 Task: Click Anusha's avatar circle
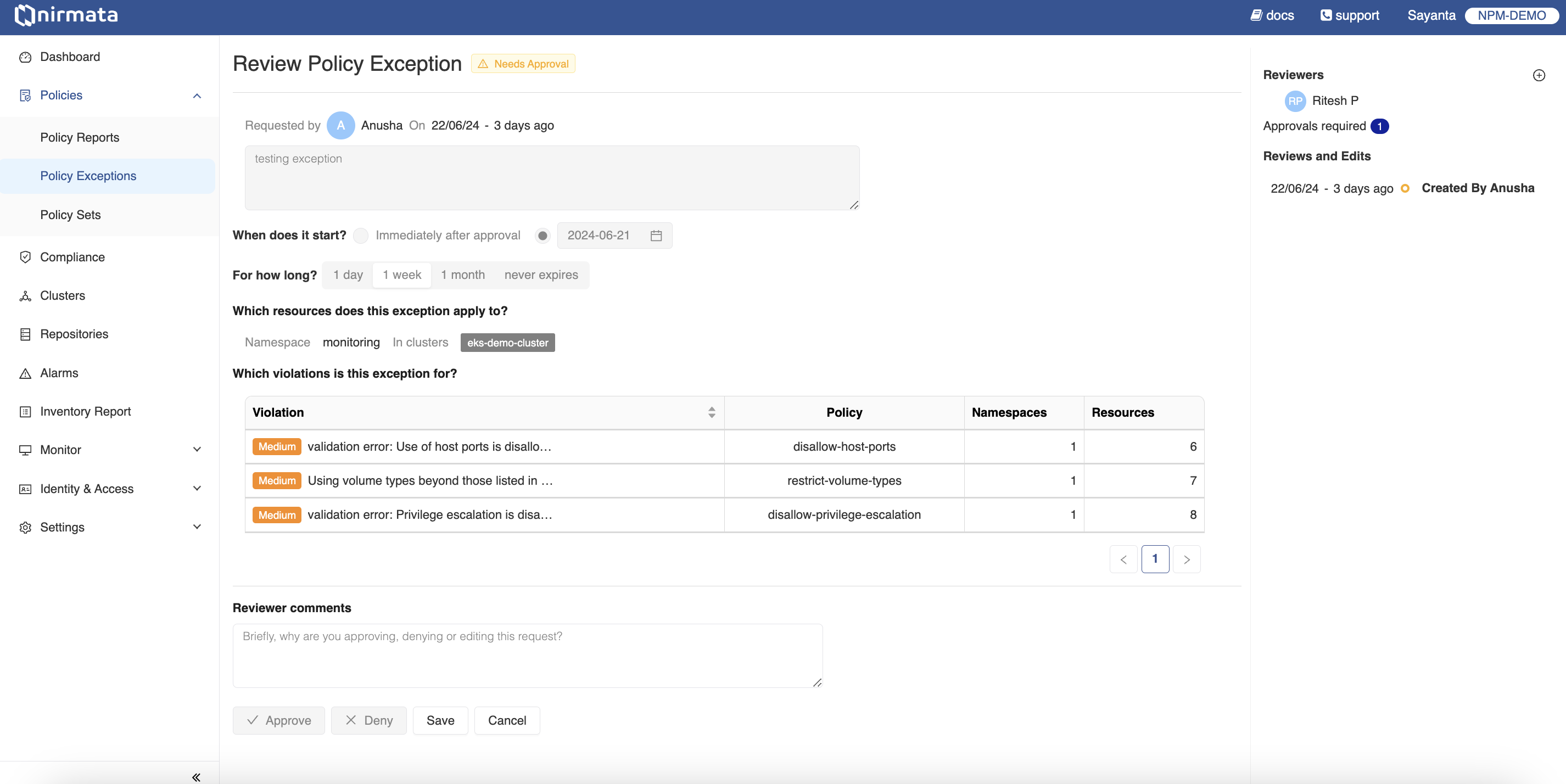point(340,125)
